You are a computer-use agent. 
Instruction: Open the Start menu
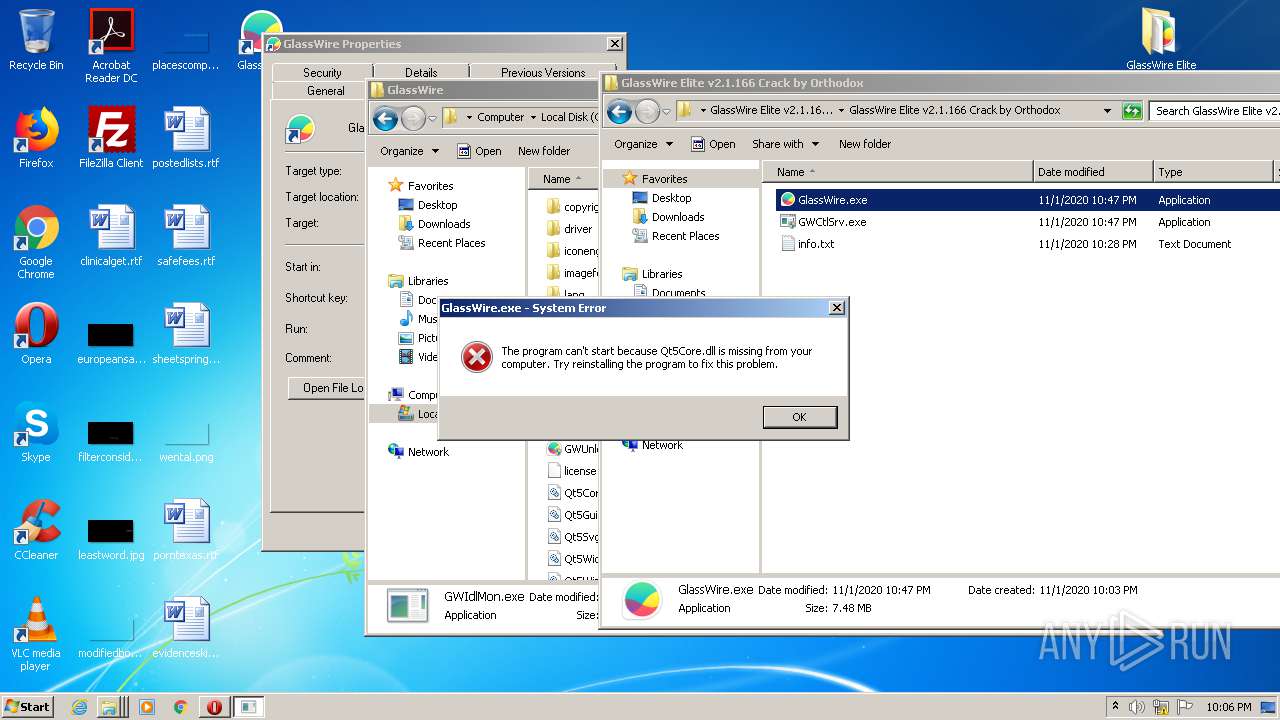pos(27,707)
